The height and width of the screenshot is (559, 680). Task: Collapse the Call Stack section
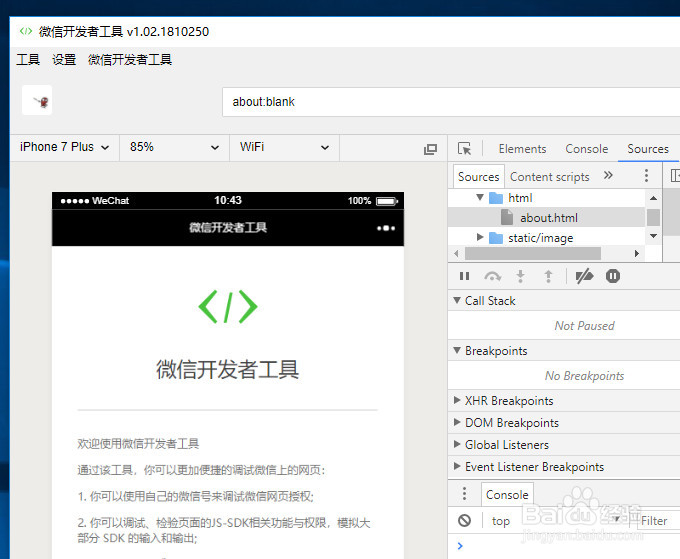click(456, 300)
